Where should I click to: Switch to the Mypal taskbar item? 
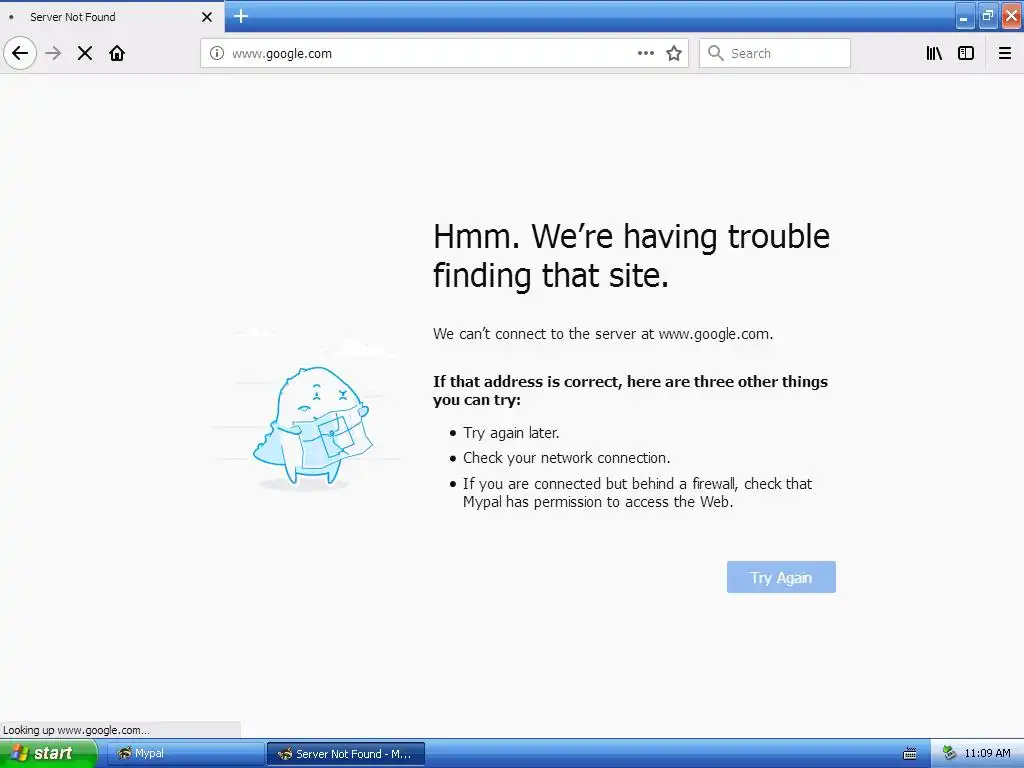click(x=185, y=754)
